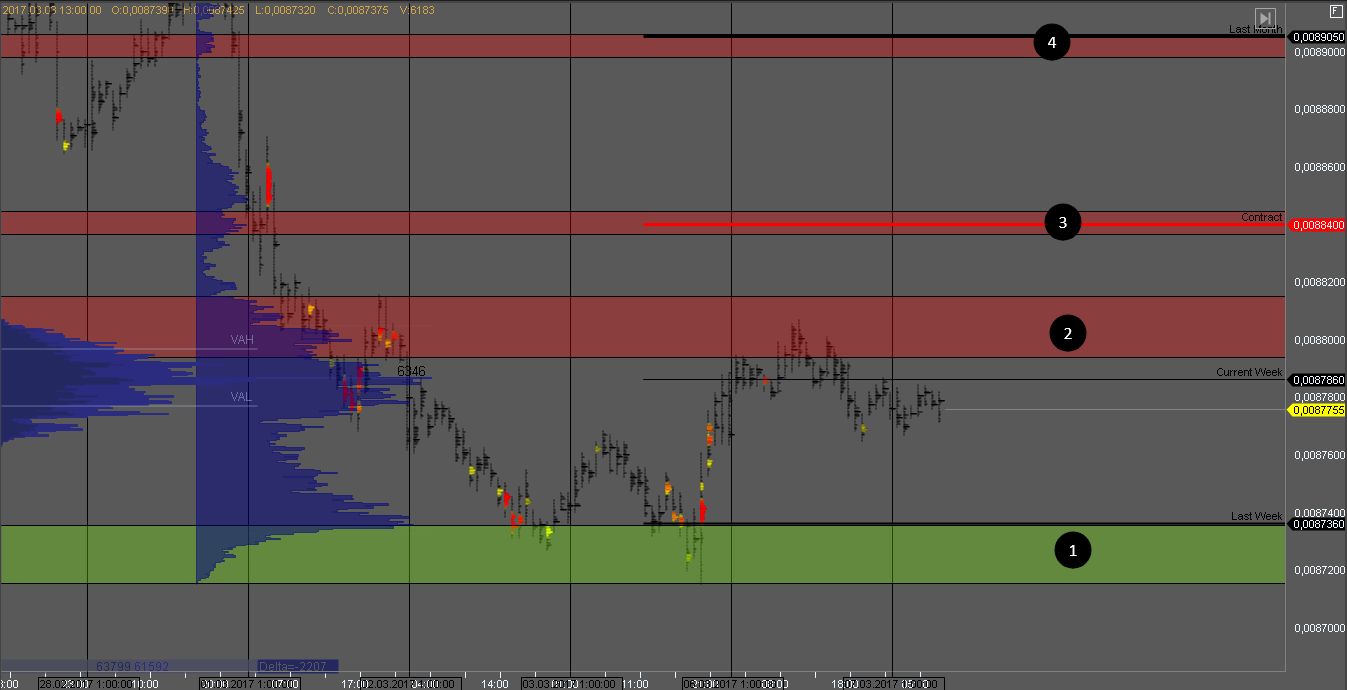Click the 0,0087360 price axis tag
This screenshot has width=1347, height=690.
point(1317,524)
